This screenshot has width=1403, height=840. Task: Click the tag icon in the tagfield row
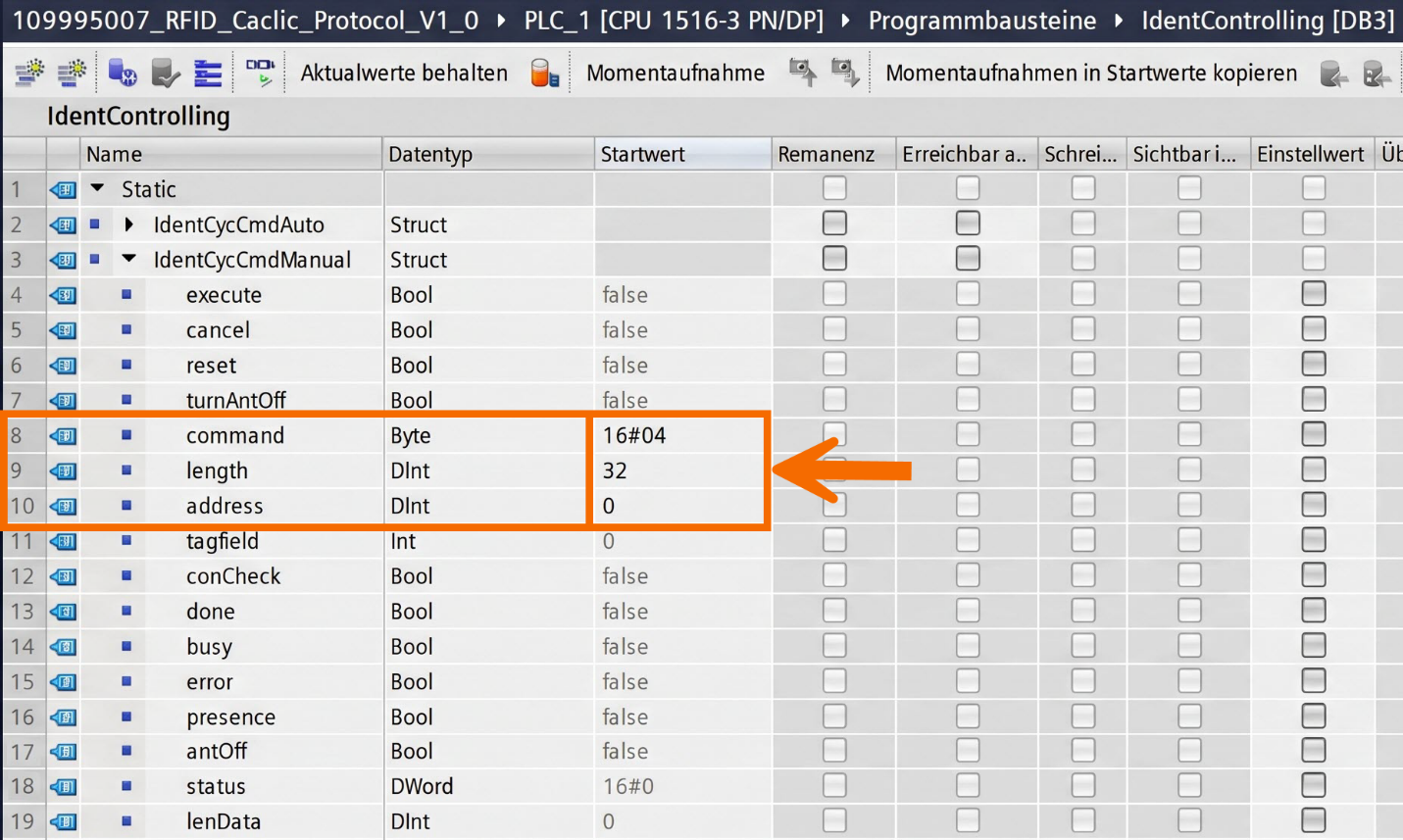tap(64, 541)
